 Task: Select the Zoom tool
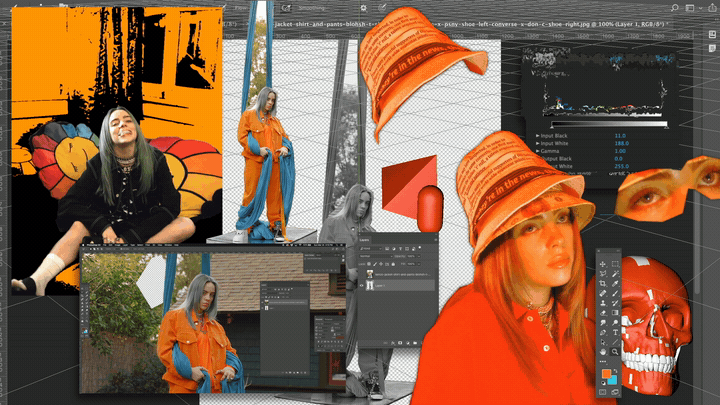click(615, 352)
